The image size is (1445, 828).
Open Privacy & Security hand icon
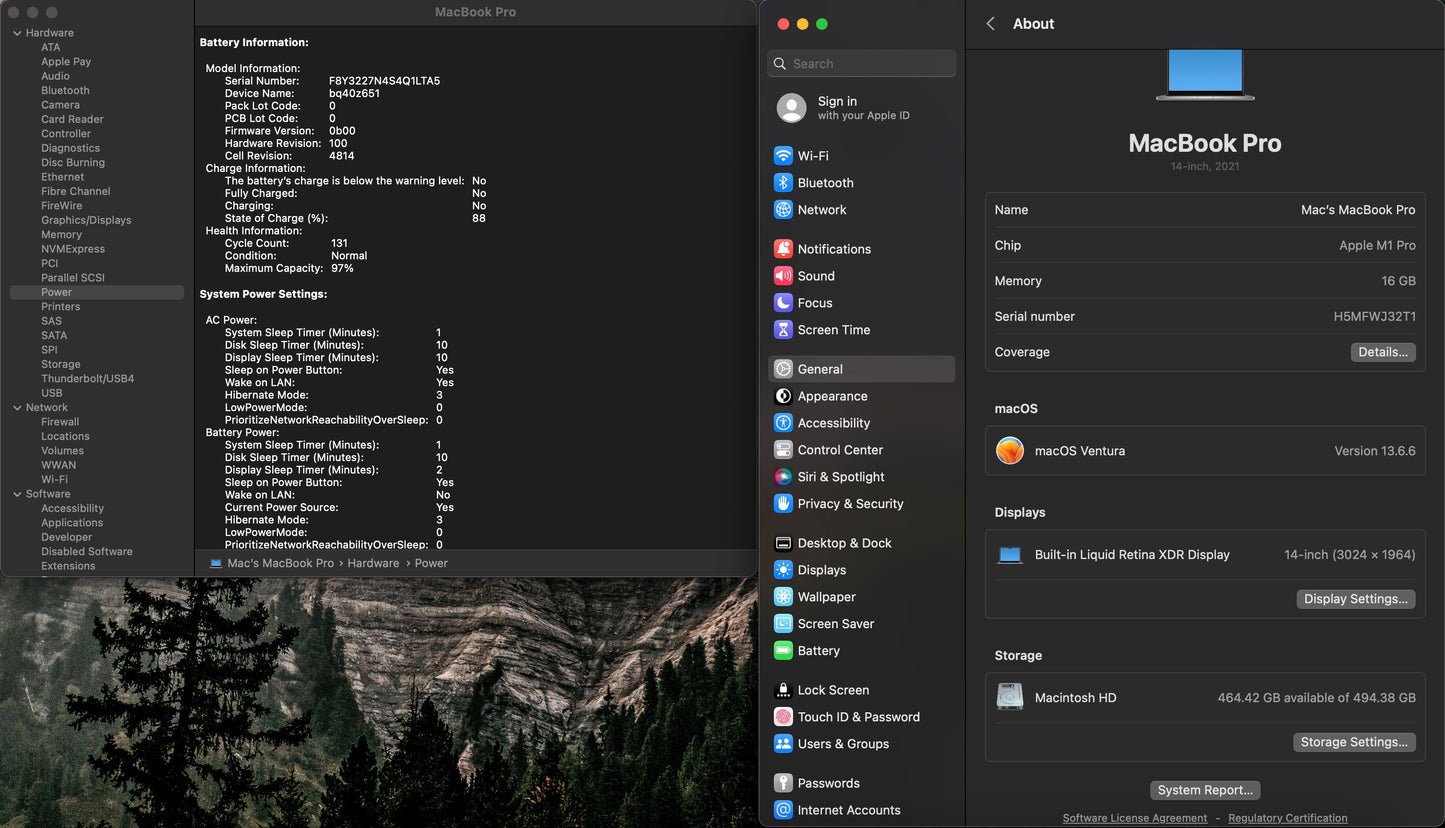[x=783, y=504]
